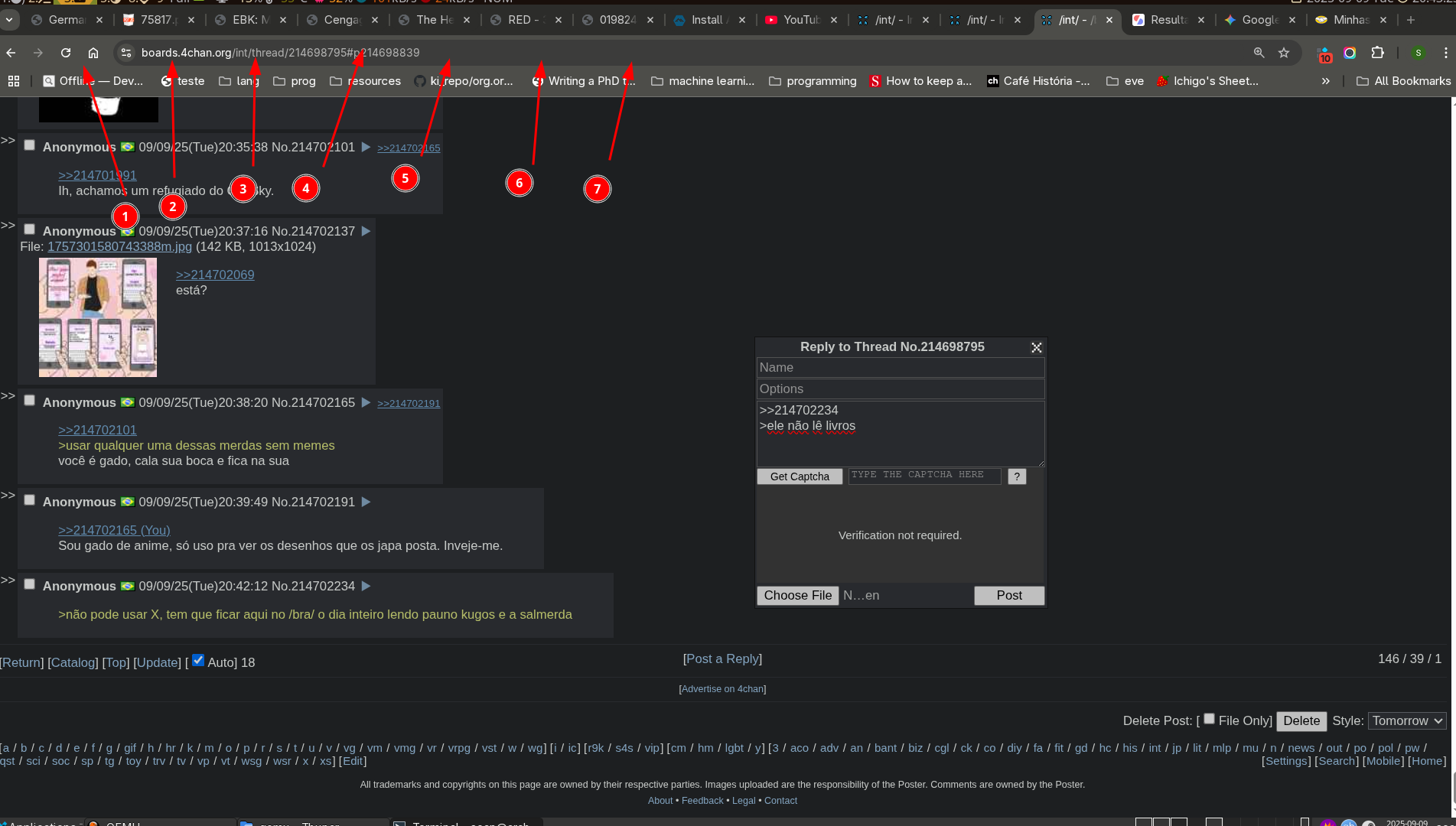Open the Chrome three-dot menu
The width and height of the screenshot is (1456, 826).
pos(1445,53)
